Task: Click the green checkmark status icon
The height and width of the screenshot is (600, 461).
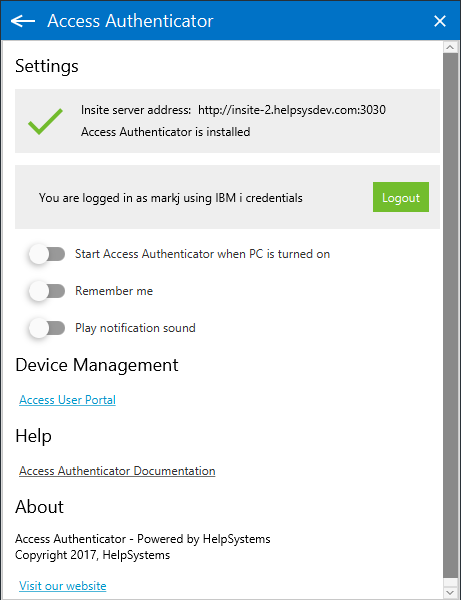Action: tap(45, 121)
